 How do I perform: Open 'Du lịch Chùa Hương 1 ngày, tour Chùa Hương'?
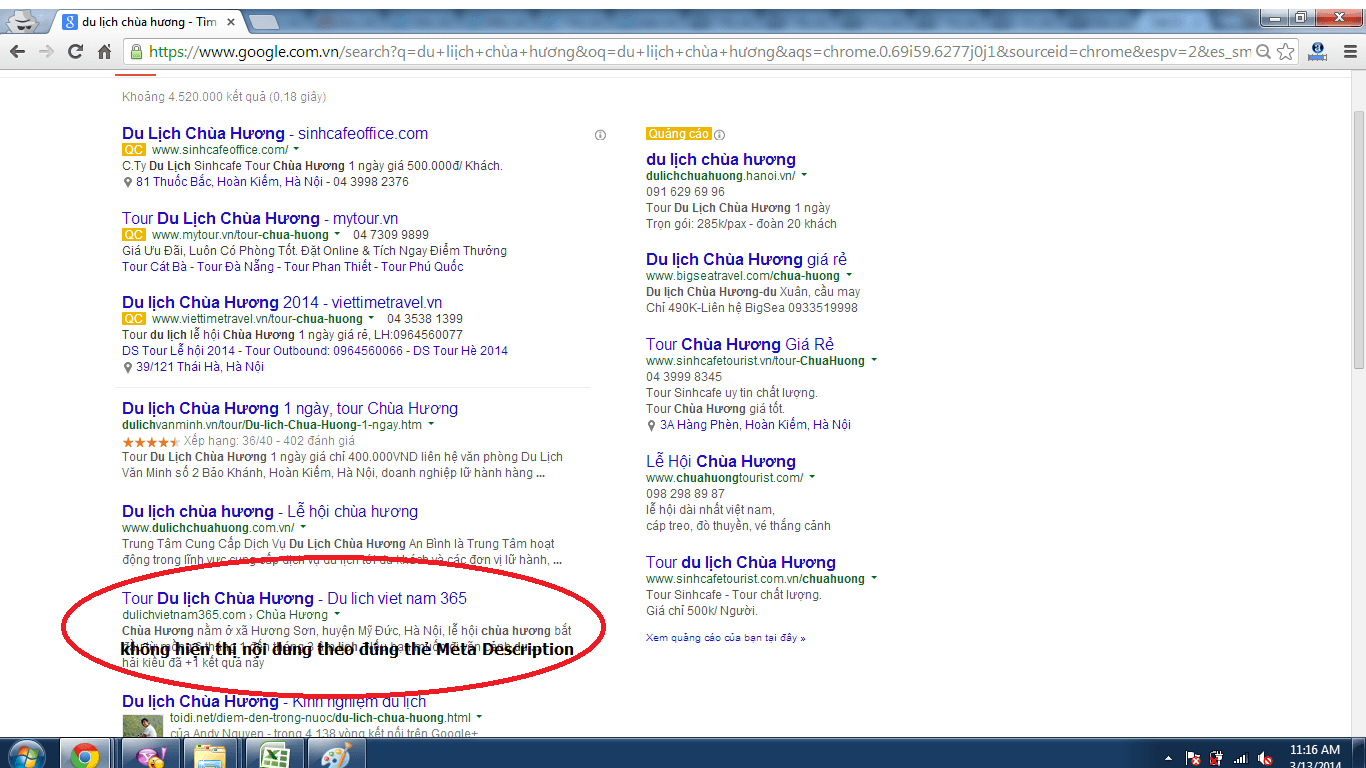coord(290,408)
